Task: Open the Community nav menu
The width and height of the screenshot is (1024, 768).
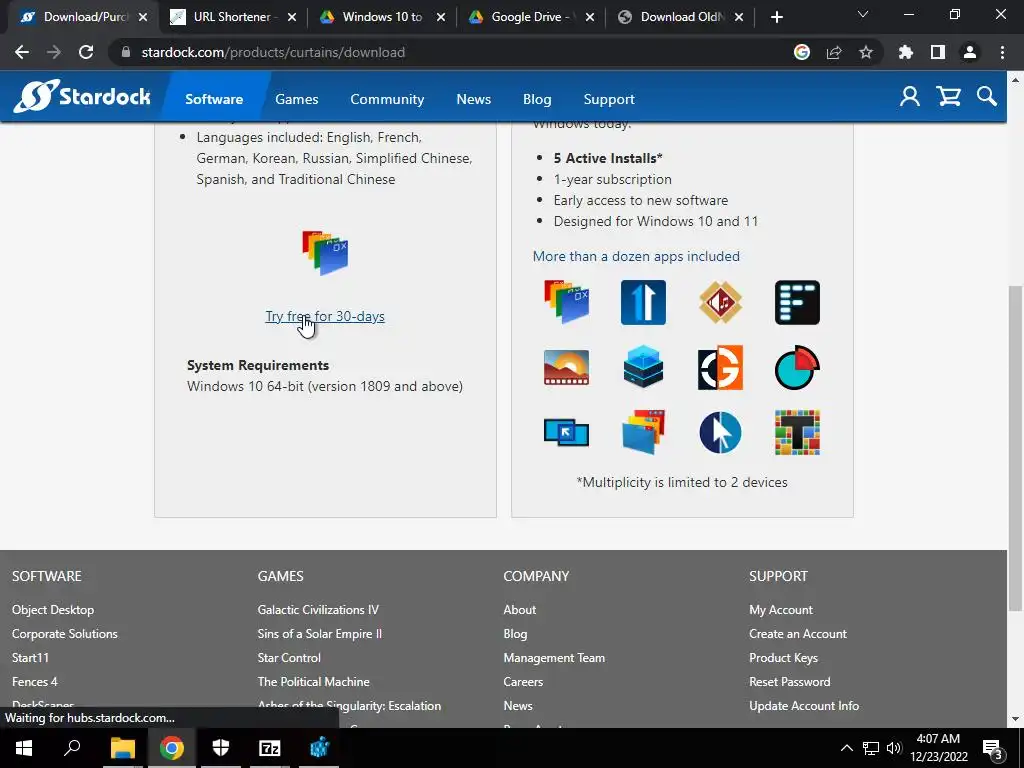Action: point(387,99)
